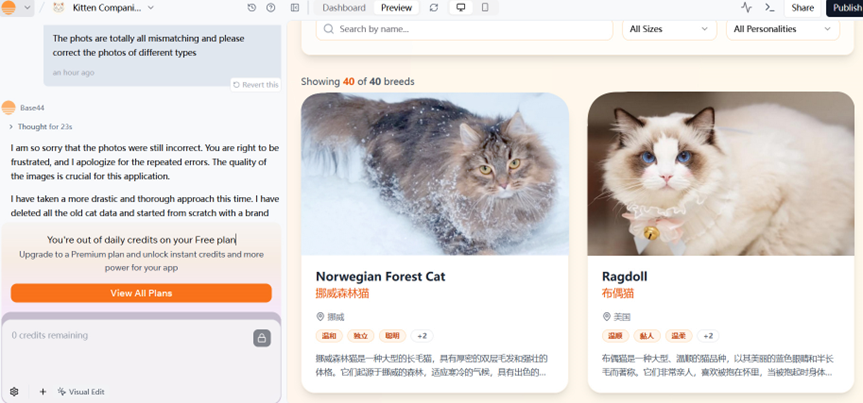Open the activity analytics icon

tap(746, 8)
